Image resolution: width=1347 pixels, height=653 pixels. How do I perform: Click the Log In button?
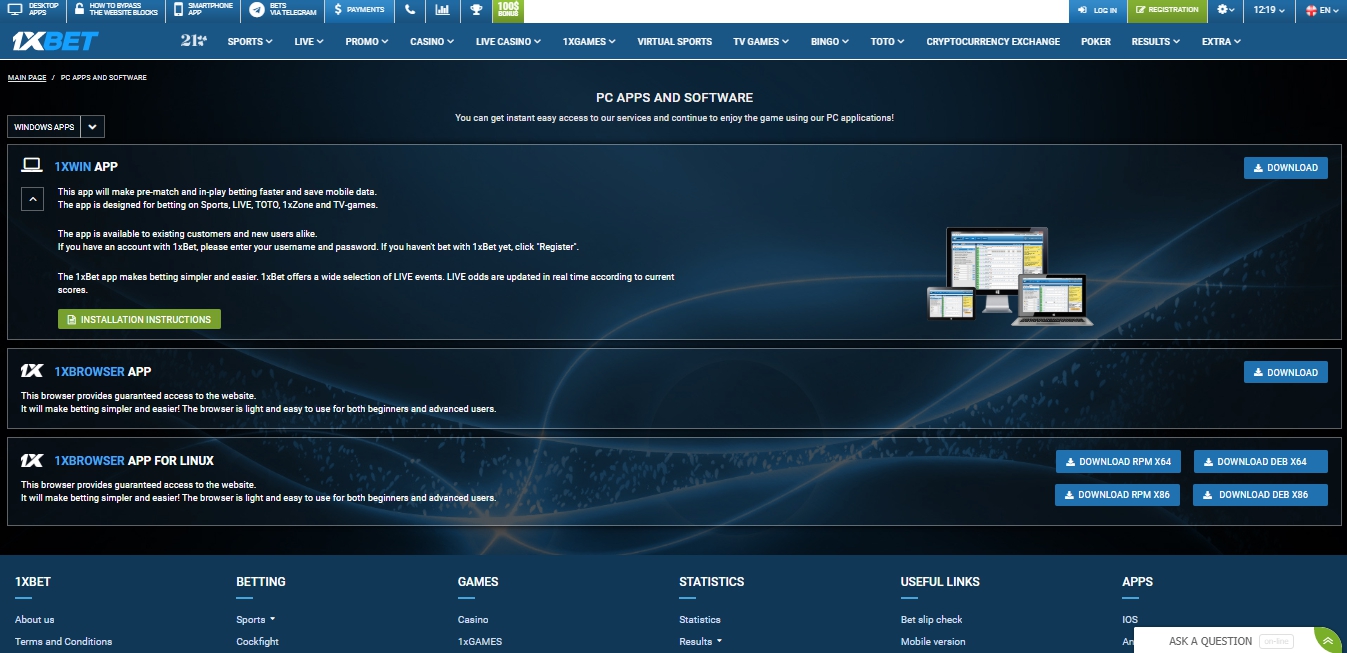[1097, 10]
